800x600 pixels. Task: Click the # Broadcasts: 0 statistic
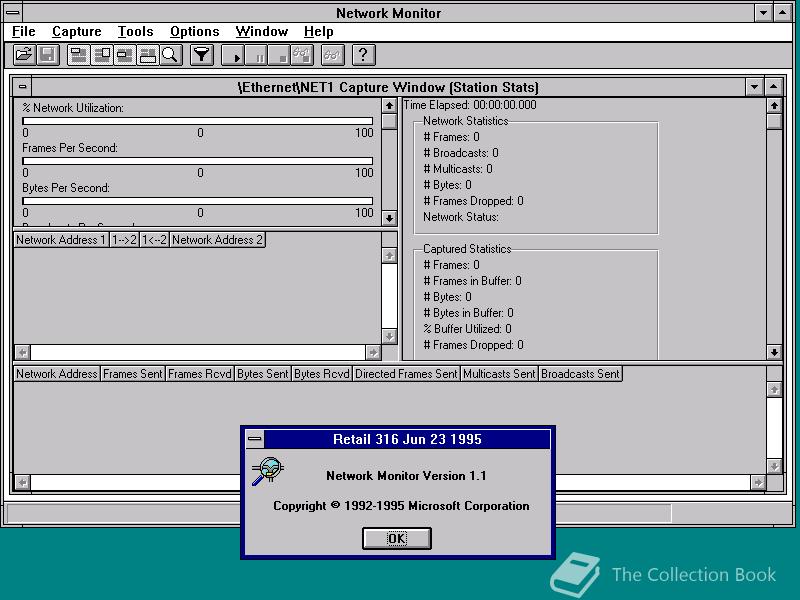coord(461,153)
